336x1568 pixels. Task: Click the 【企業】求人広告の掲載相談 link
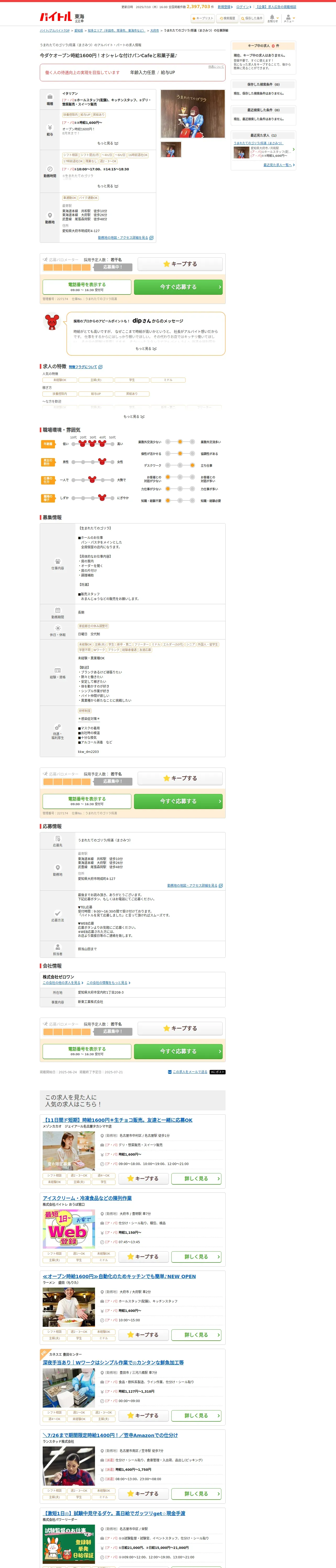pyautogui.click(x=276, y=7)
